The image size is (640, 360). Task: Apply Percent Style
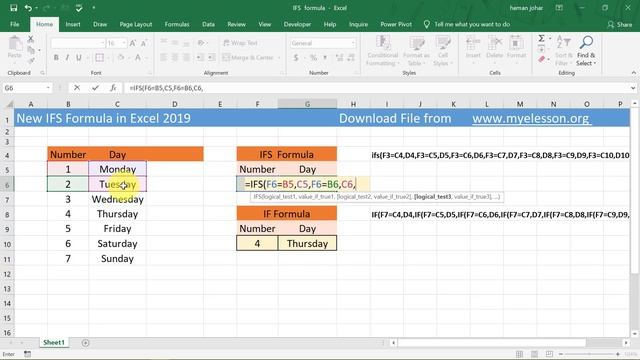(313, 58)
